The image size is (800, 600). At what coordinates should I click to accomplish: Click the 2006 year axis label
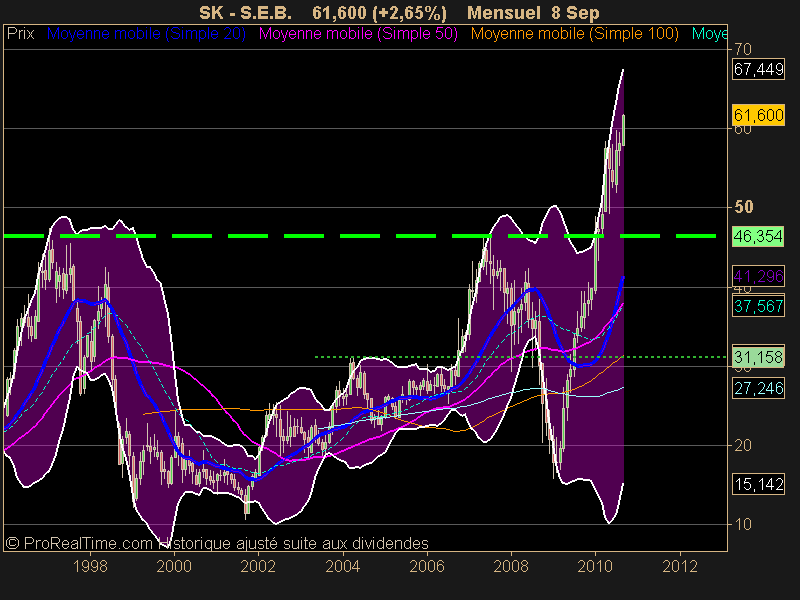coord(427,566)
